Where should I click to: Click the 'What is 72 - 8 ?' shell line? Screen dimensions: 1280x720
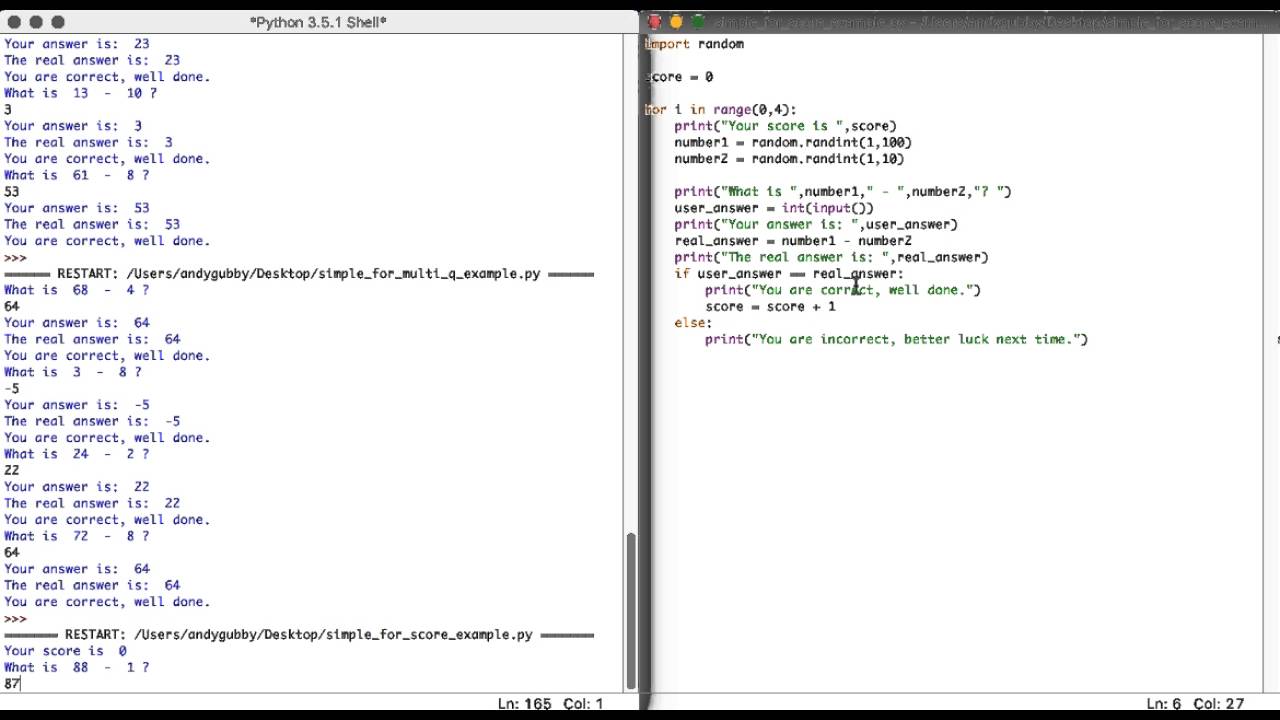coord(76,536)
